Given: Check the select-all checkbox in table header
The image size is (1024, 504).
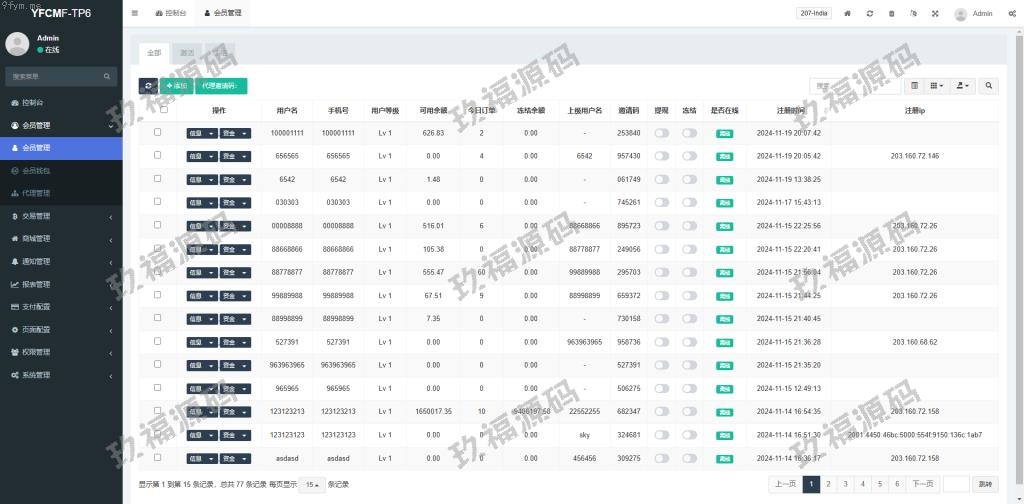Looking at the screenshot, I should tap(164, 110).
